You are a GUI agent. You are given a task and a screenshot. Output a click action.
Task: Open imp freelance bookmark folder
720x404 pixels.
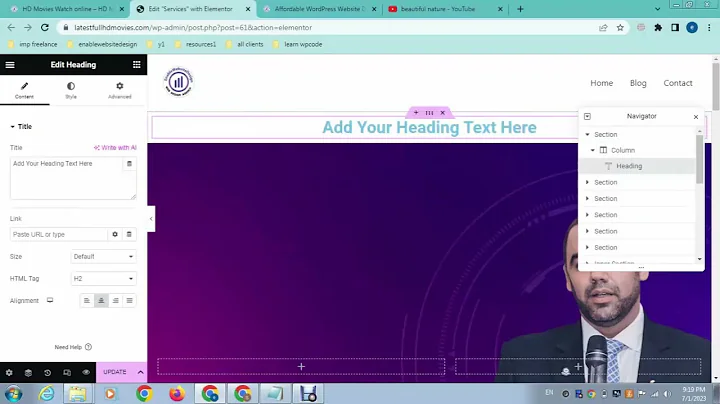(33, 44)
